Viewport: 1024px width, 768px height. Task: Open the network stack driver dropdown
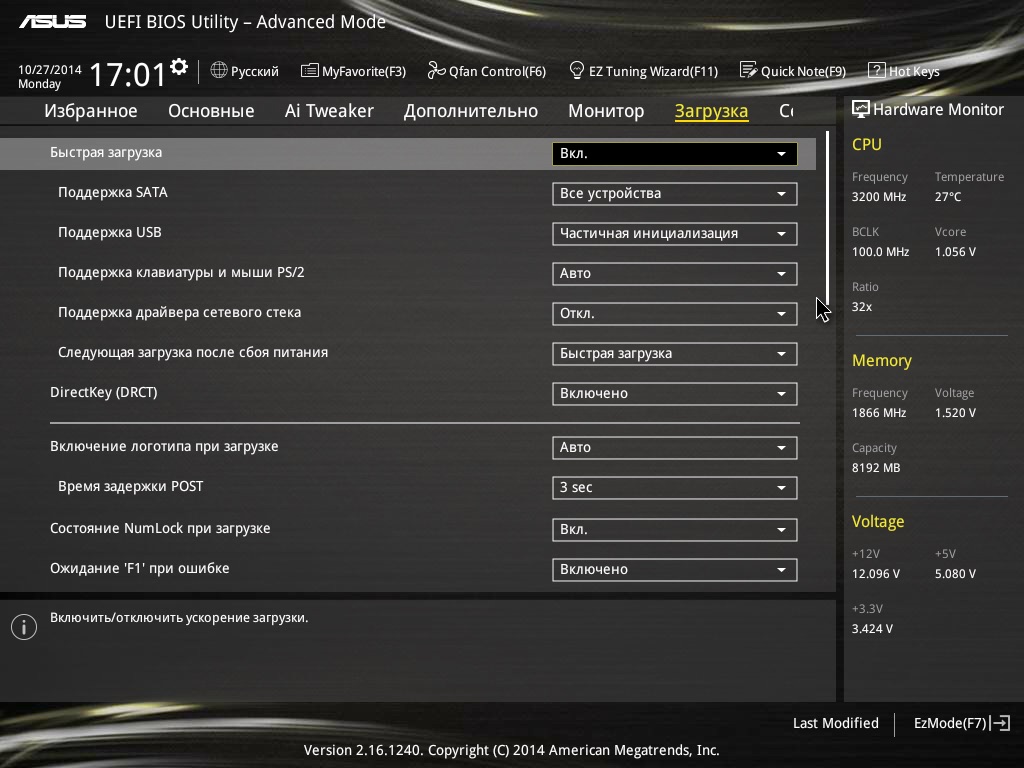(675, 313)
